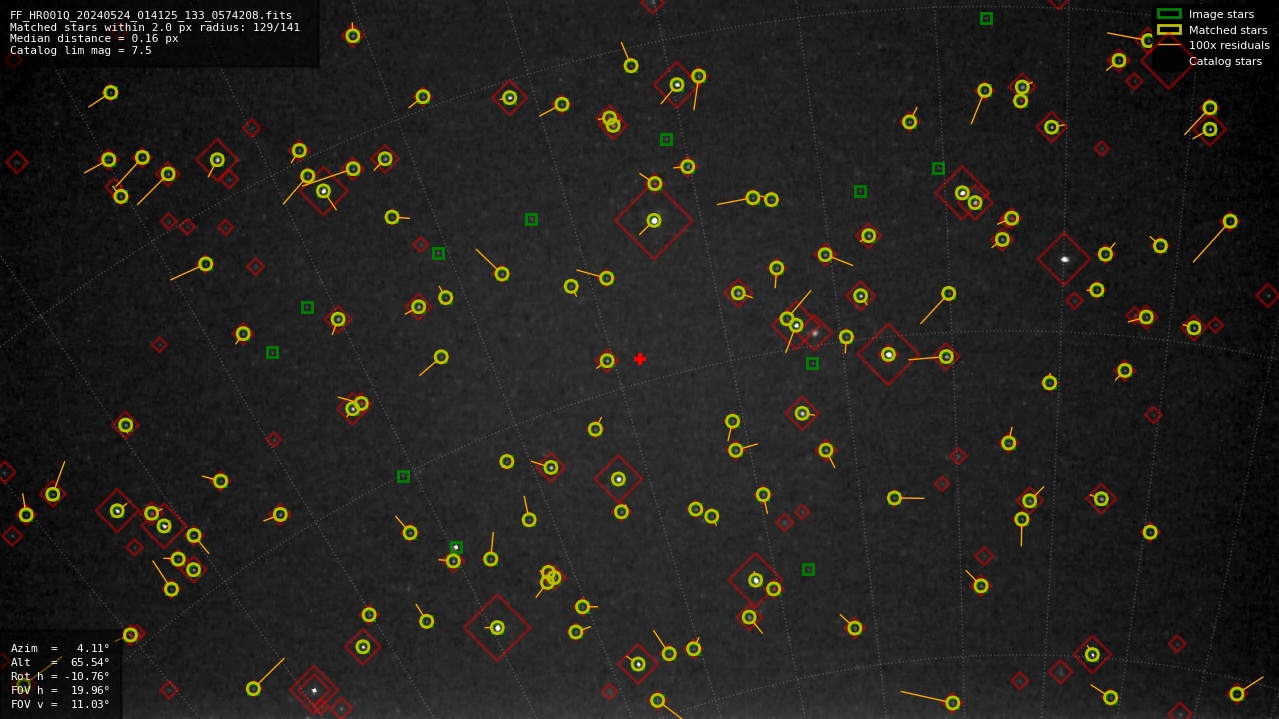The height and width of the screenshot is (719, 1279).
Task: Click the 'Alt = 65.54°' readout
Action: [x=60, y=662]
